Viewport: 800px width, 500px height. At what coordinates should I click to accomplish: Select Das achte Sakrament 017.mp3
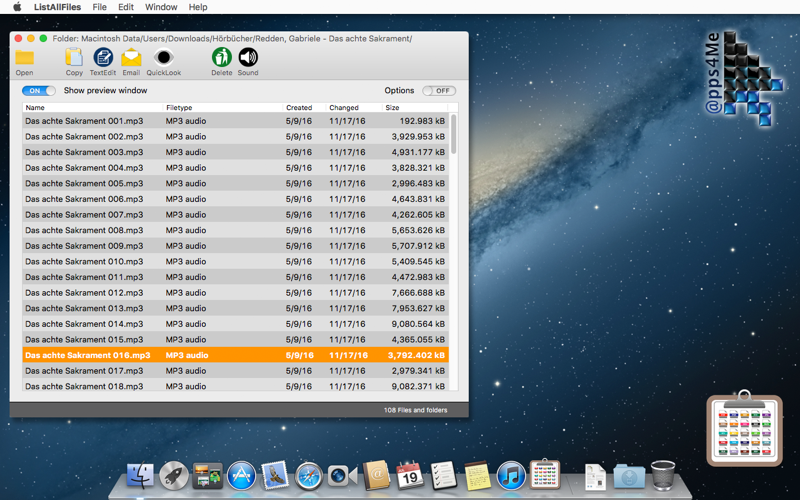(x=235, y=371)
